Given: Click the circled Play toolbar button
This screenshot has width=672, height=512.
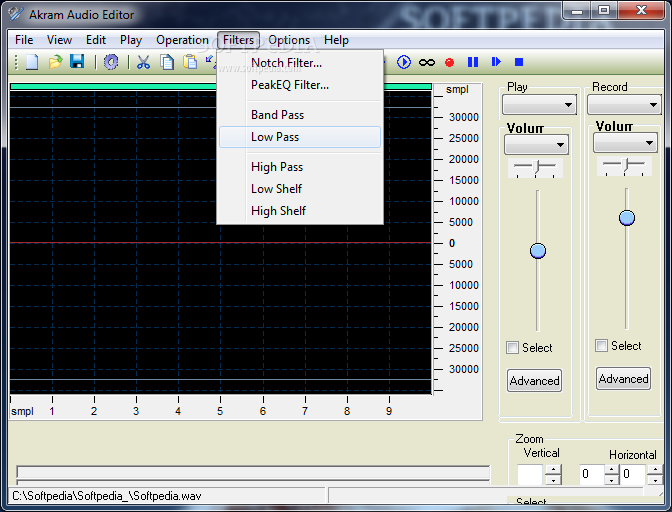Looking at the screenshot, I should tap(404, 62).
